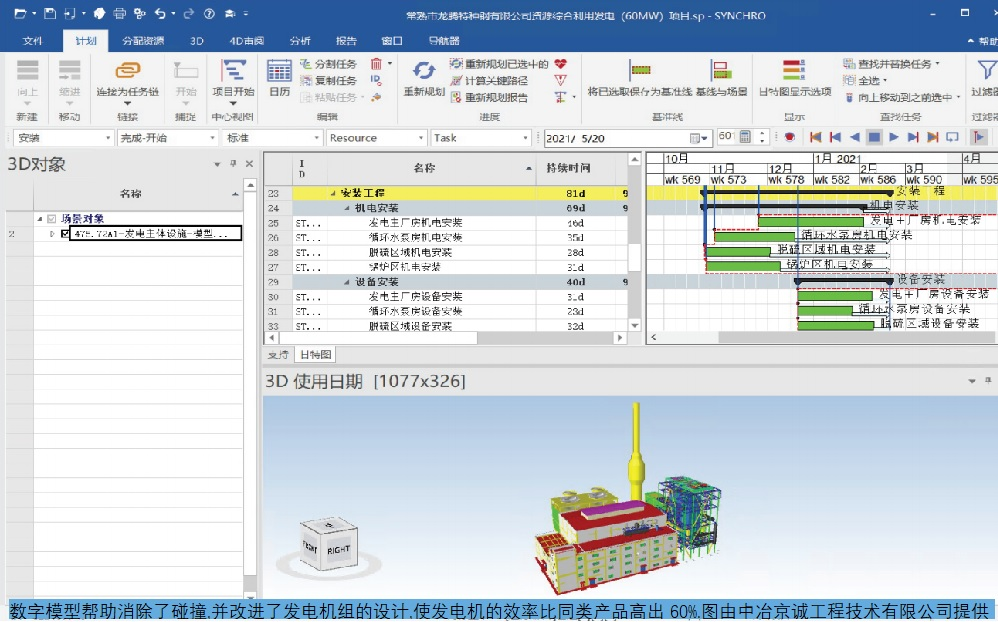Click the 基线与场景 baseline icon
Screen dimensions: 998x622
[720, 70]
